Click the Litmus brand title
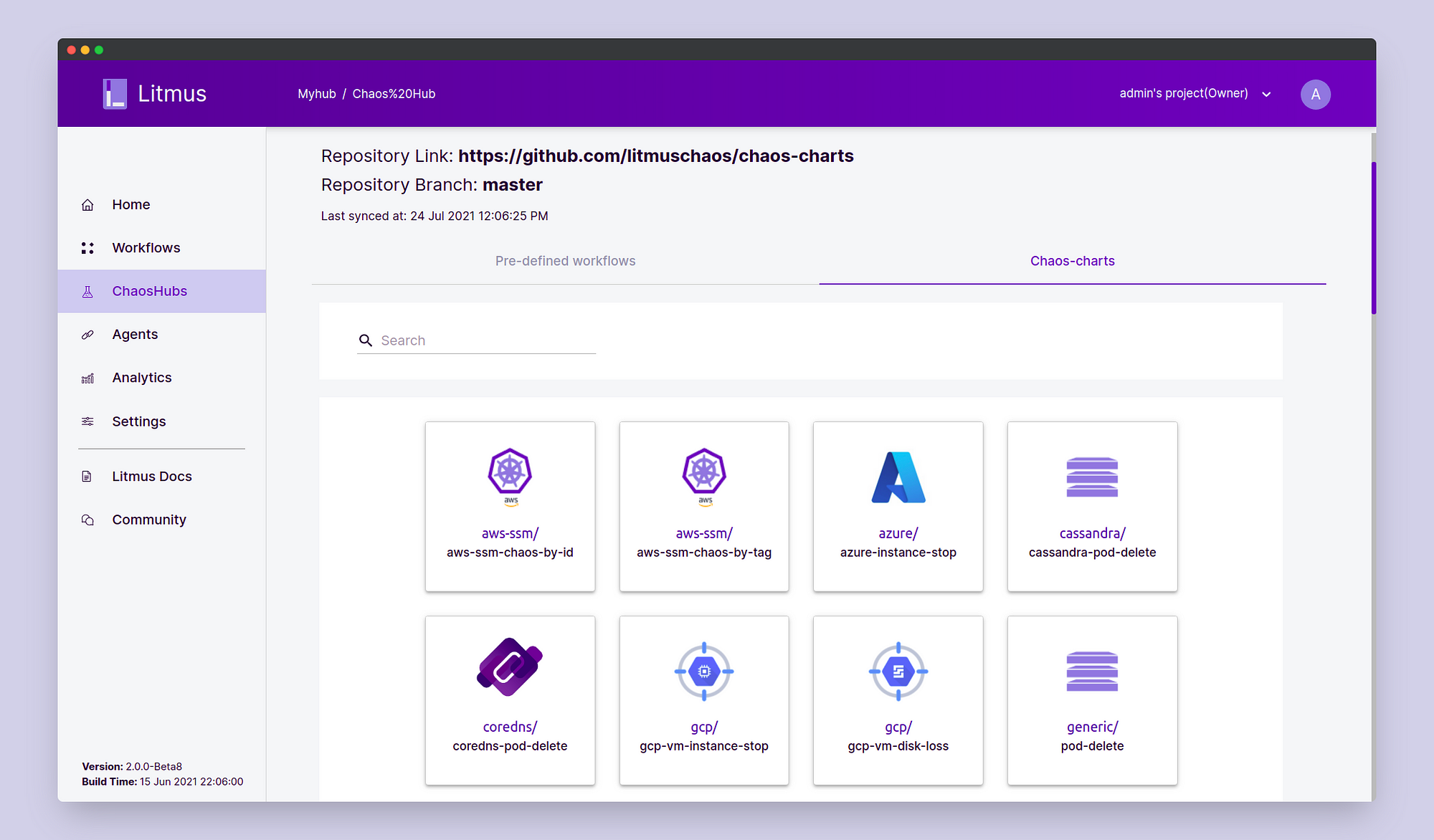The width and height of the screenshot is (1434, 840). pos(172,94)
